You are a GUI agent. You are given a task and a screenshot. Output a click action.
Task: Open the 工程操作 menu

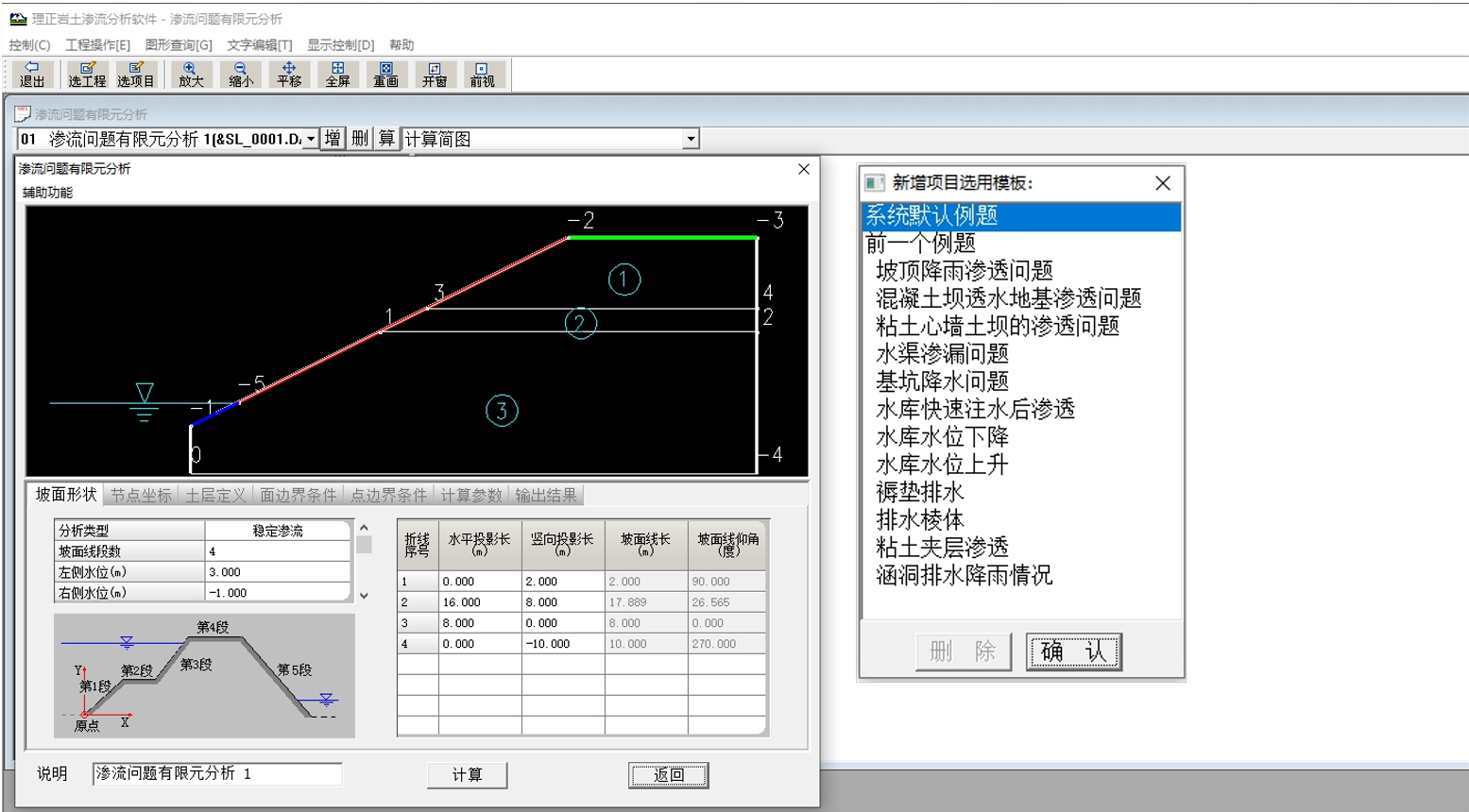tap(97, 44)
